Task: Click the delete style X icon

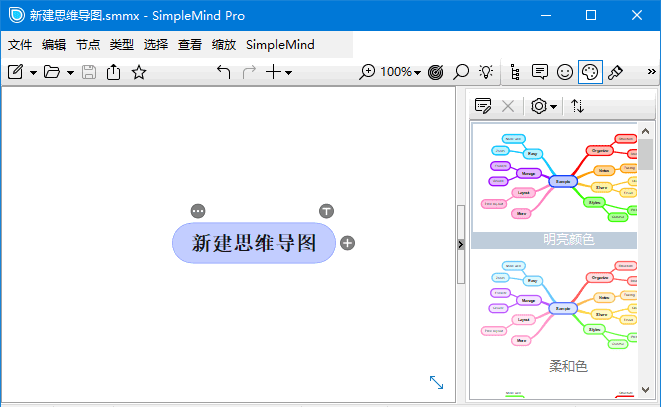Action: click(x=508, y=106)
